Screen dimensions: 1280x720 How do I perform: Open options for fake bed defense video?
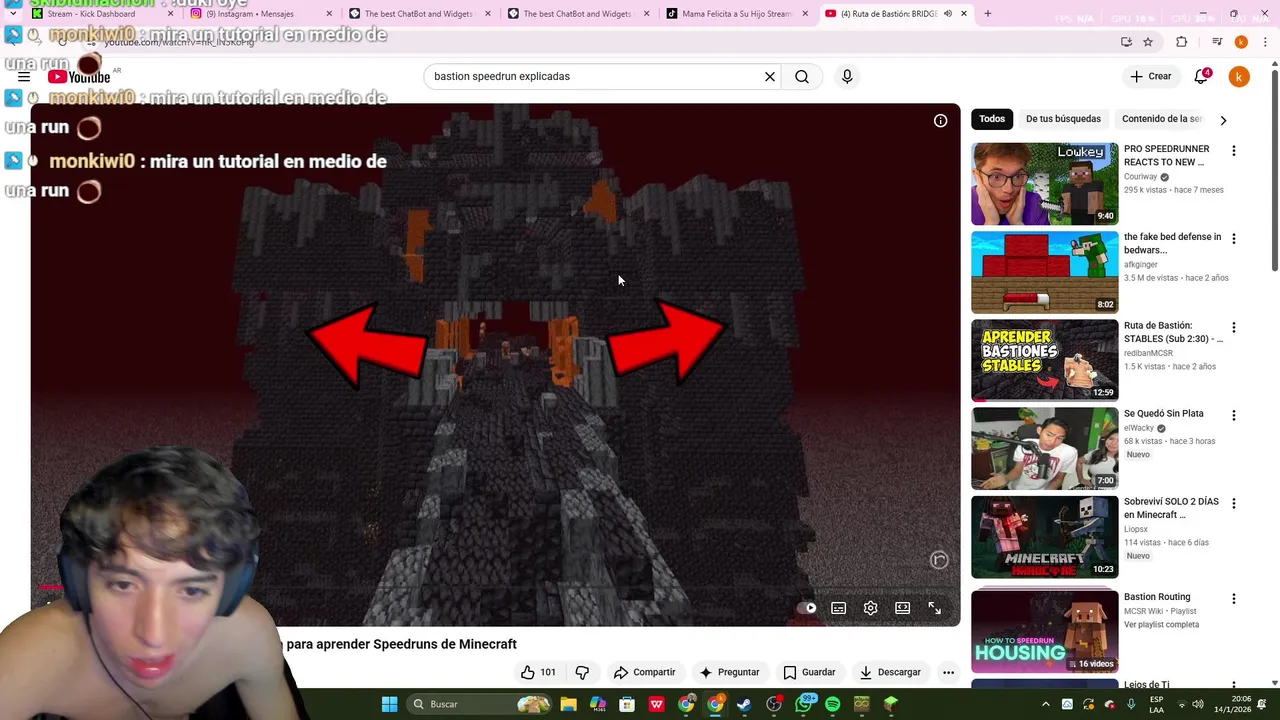click(1233, 239)
